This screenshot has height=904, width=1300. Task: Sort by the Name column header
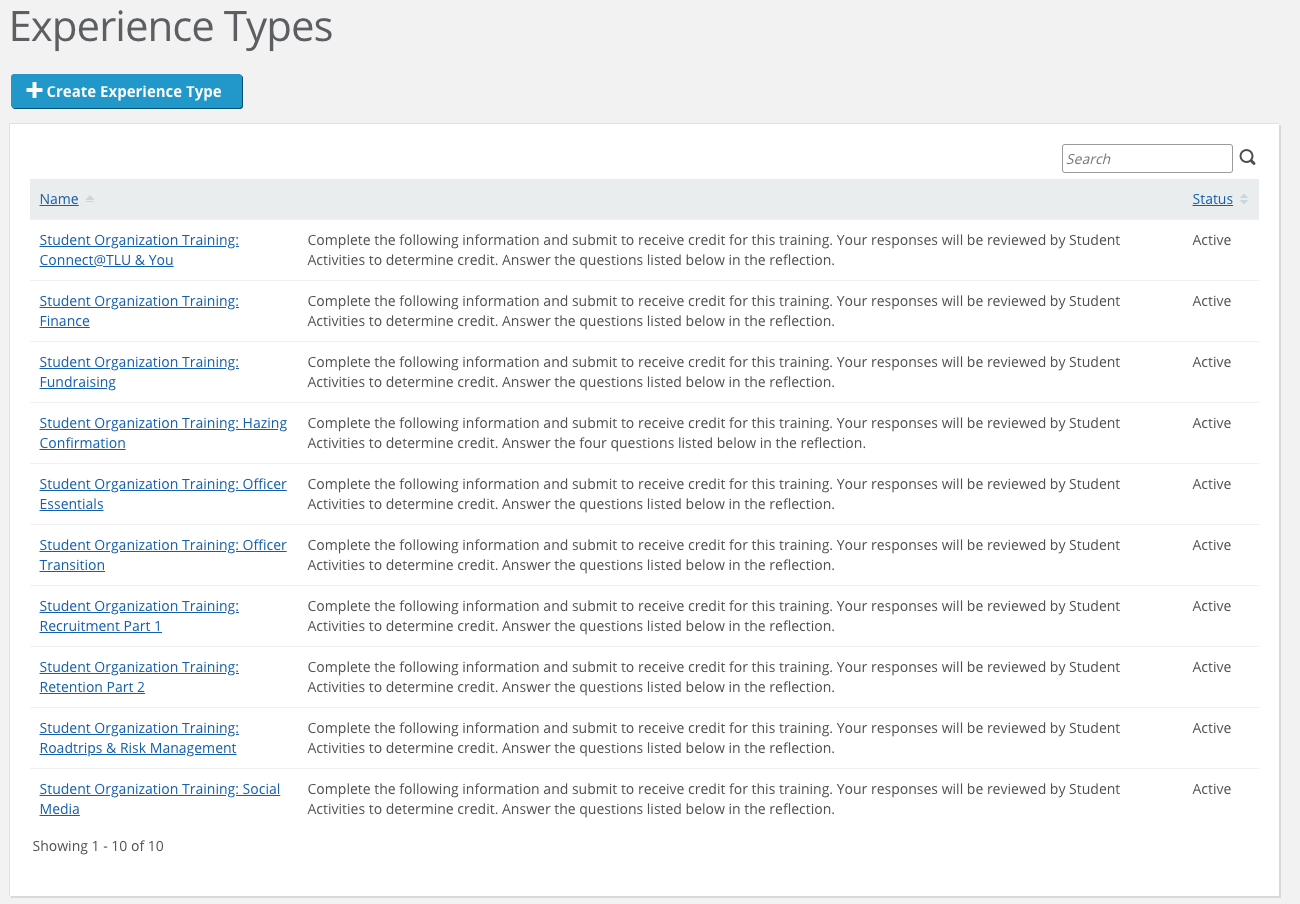pyautogui.click(x=59, y=199)
